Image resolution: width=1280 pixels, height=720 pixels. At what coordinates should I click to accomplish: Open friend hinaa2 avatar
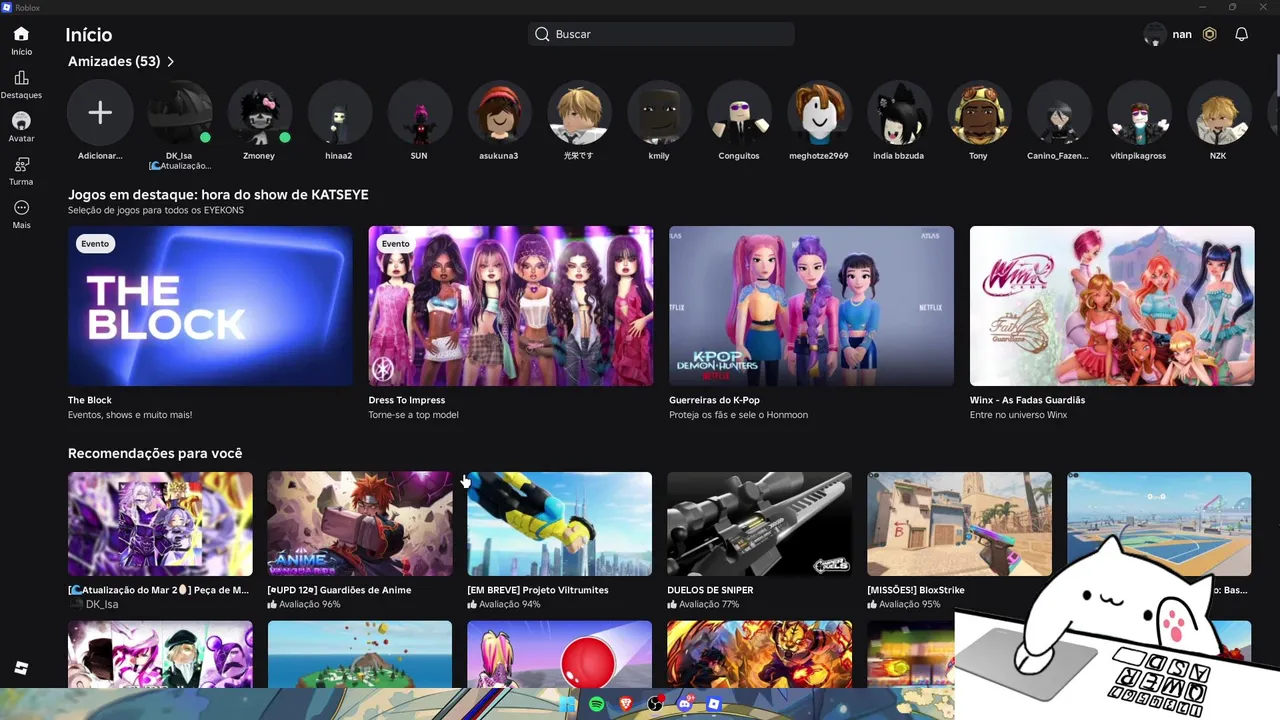(x=340, y=112)
